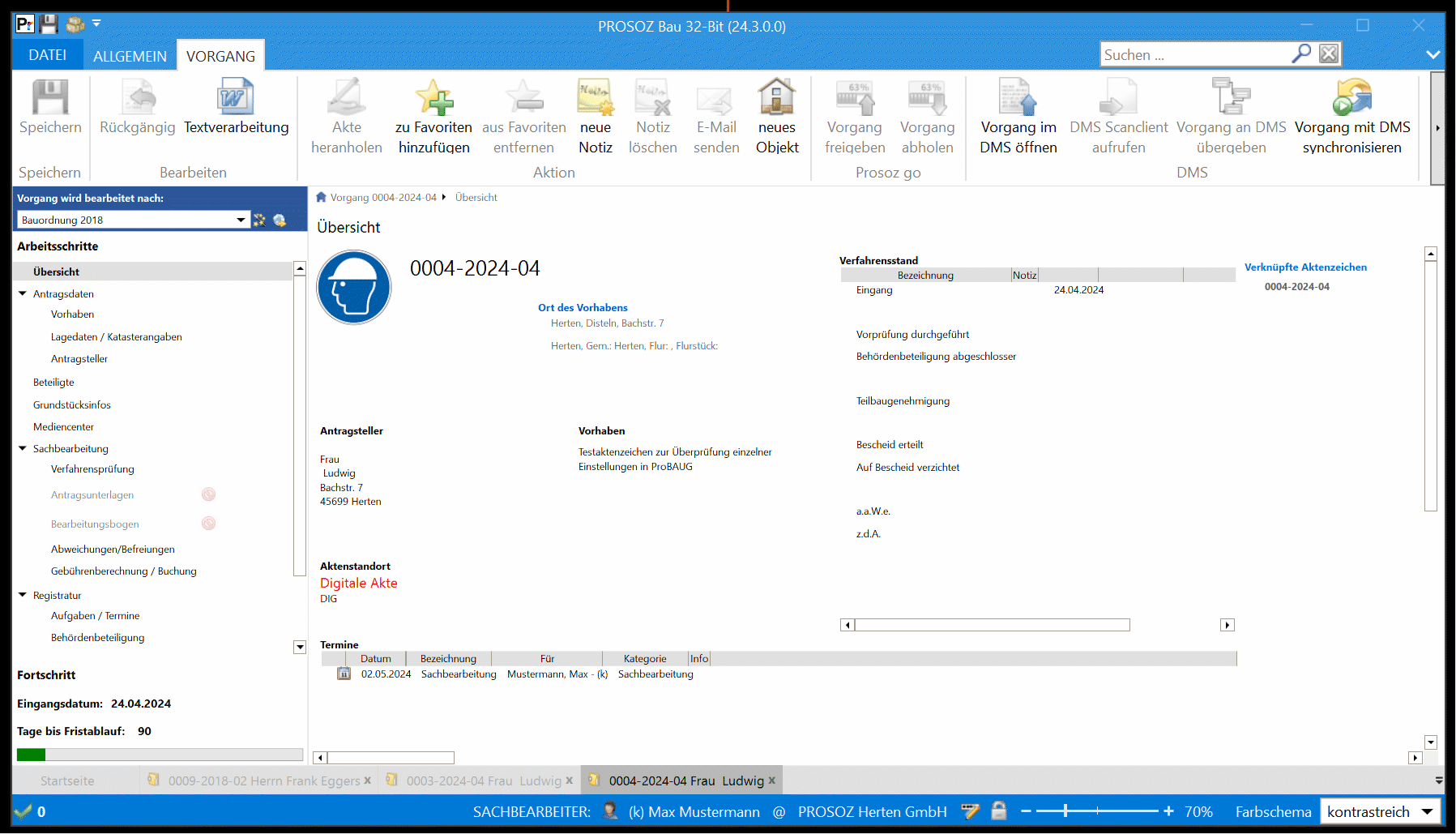Click the green checkmark status icon
1456x834 pixels.
[23, 811]
